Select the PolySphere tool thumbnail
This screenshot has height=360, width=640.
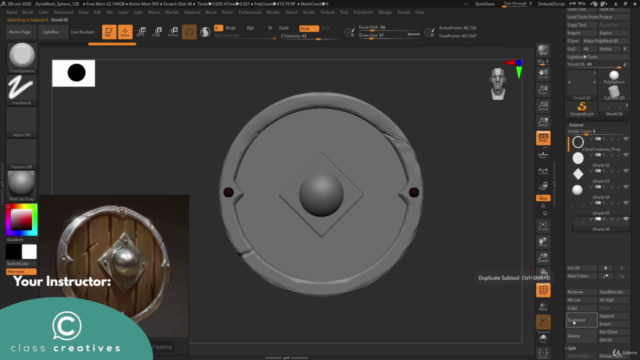coord(614,77)
